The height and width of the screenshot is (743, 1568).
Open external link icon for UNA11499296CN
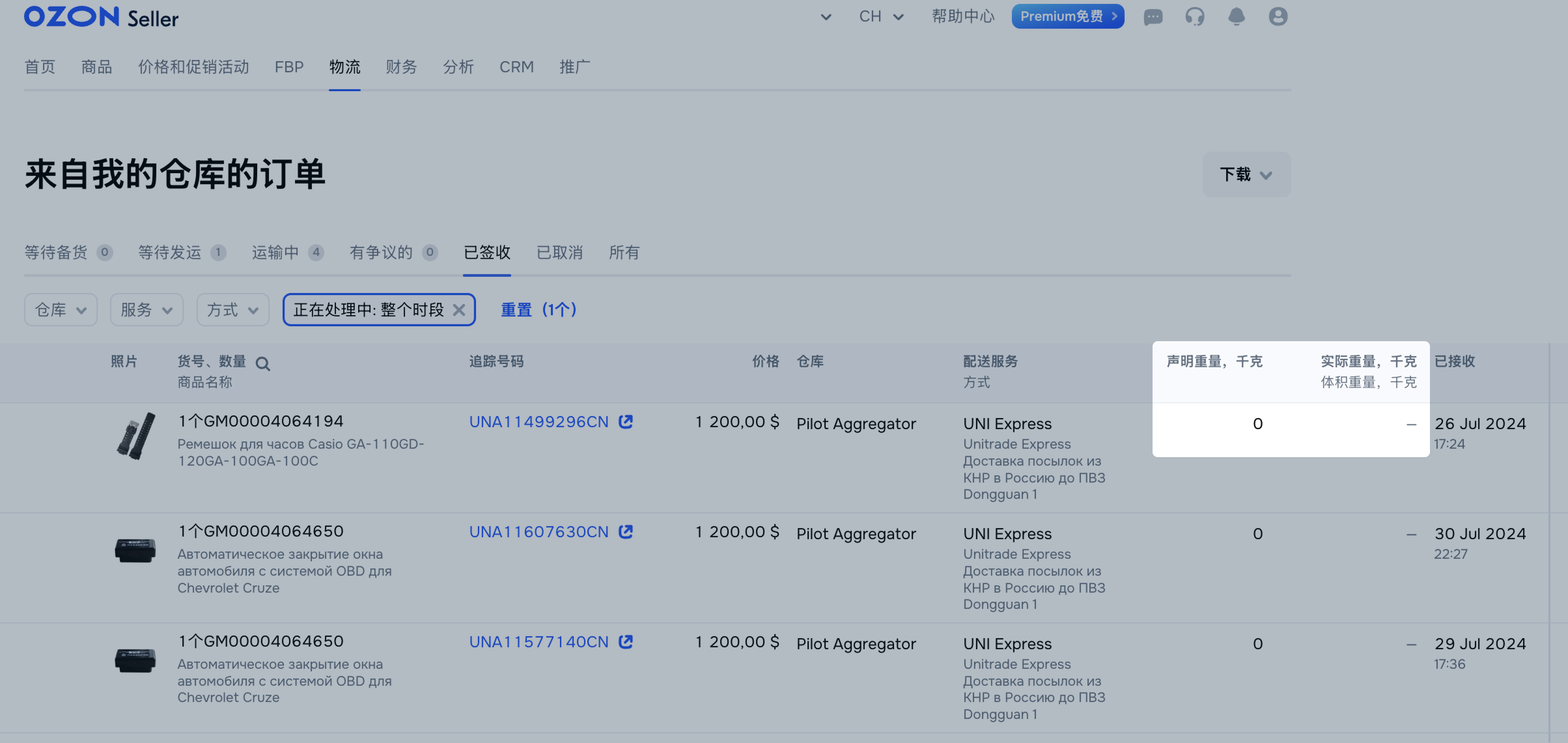coord(626,422)
